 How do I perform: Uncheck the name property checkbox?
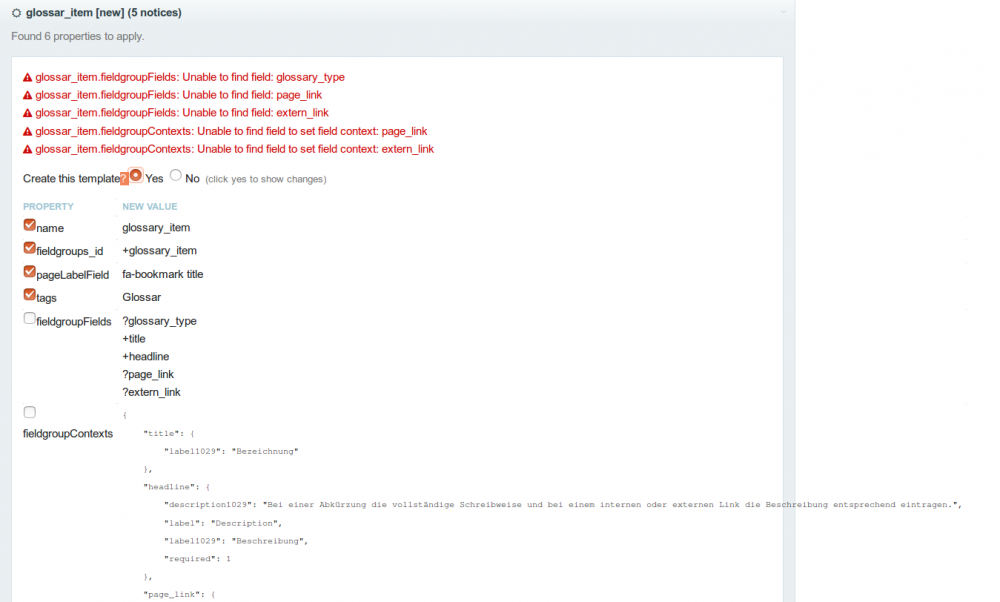click(29, 225)
